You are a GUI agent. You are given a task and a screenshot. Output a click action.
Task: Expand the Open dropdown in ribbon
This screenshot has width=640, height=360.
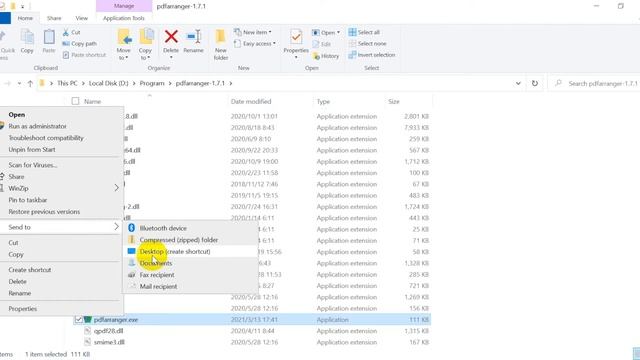tap(338, 33)
